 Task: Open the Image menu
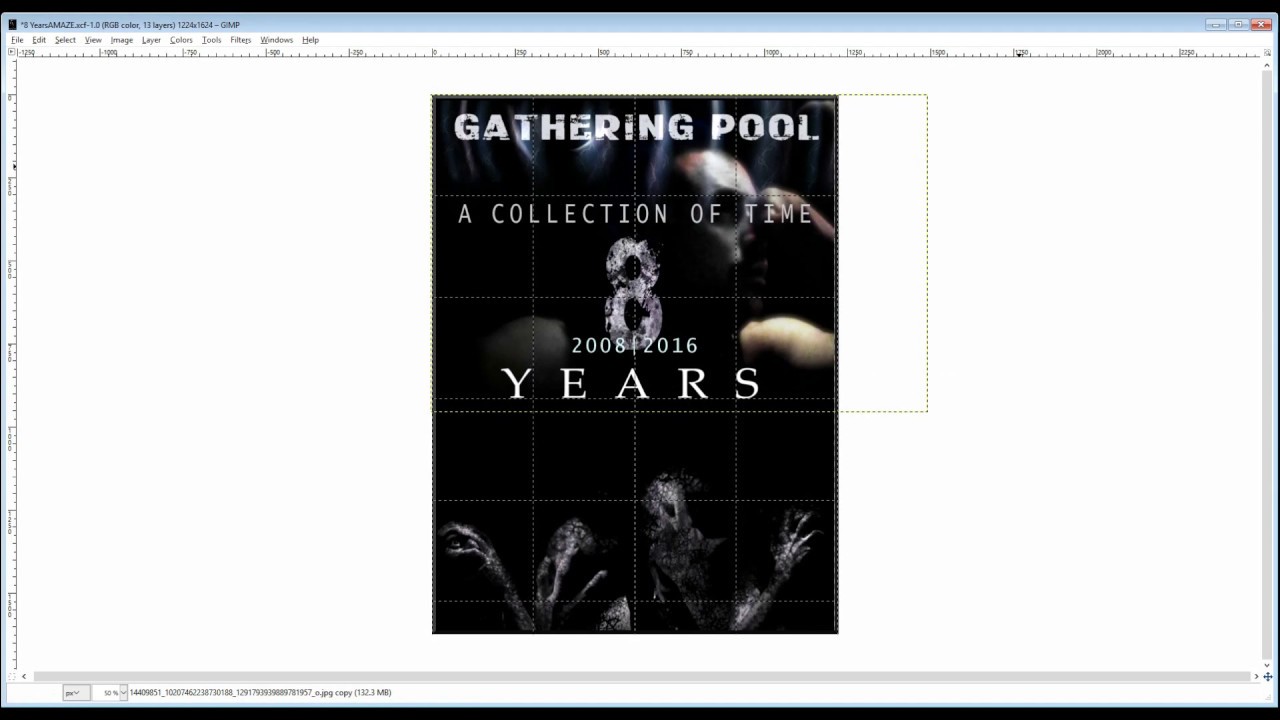(x=122, y=40)
